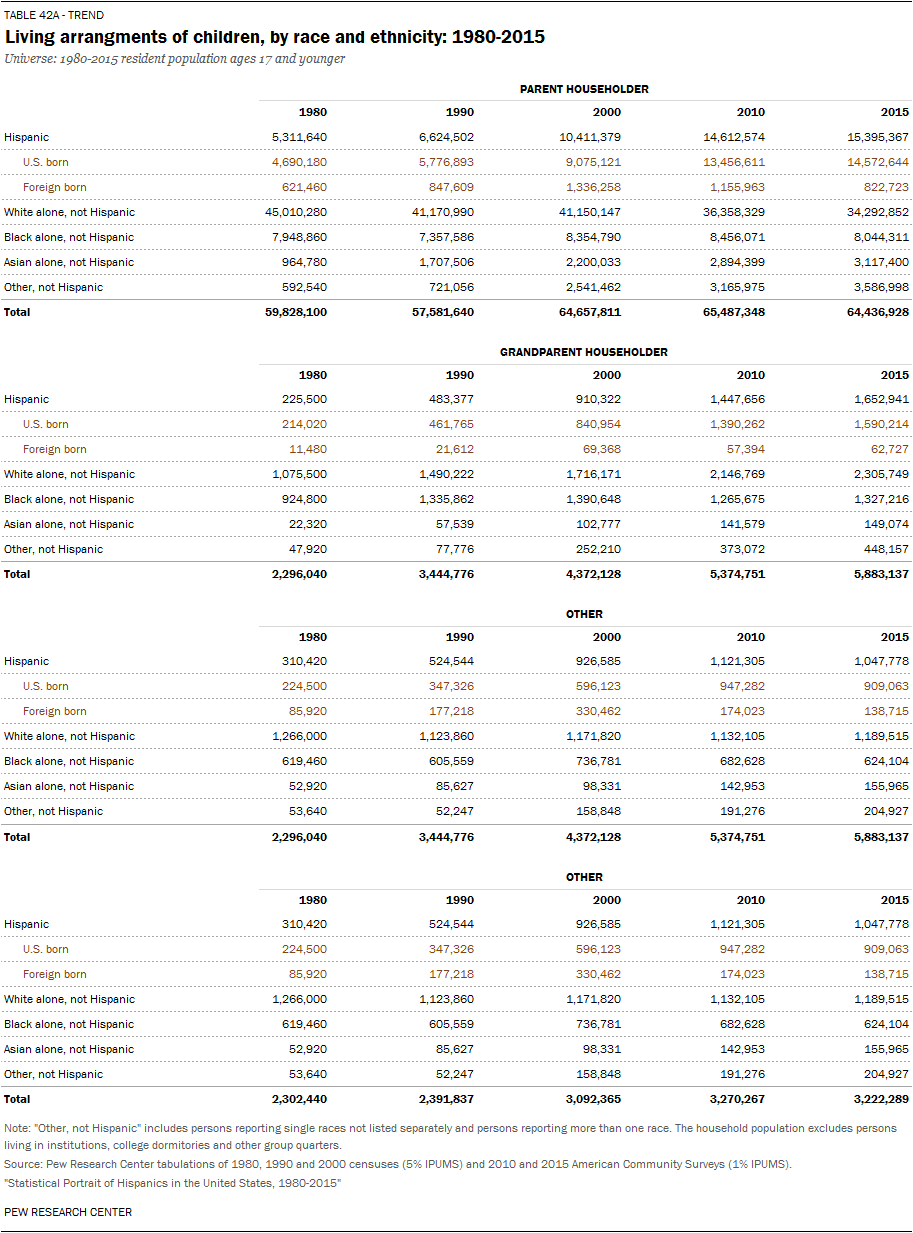This screenshot has height=1233, width=913.
Task: Click the Universe subtitle line
Action: coord(175,59)
